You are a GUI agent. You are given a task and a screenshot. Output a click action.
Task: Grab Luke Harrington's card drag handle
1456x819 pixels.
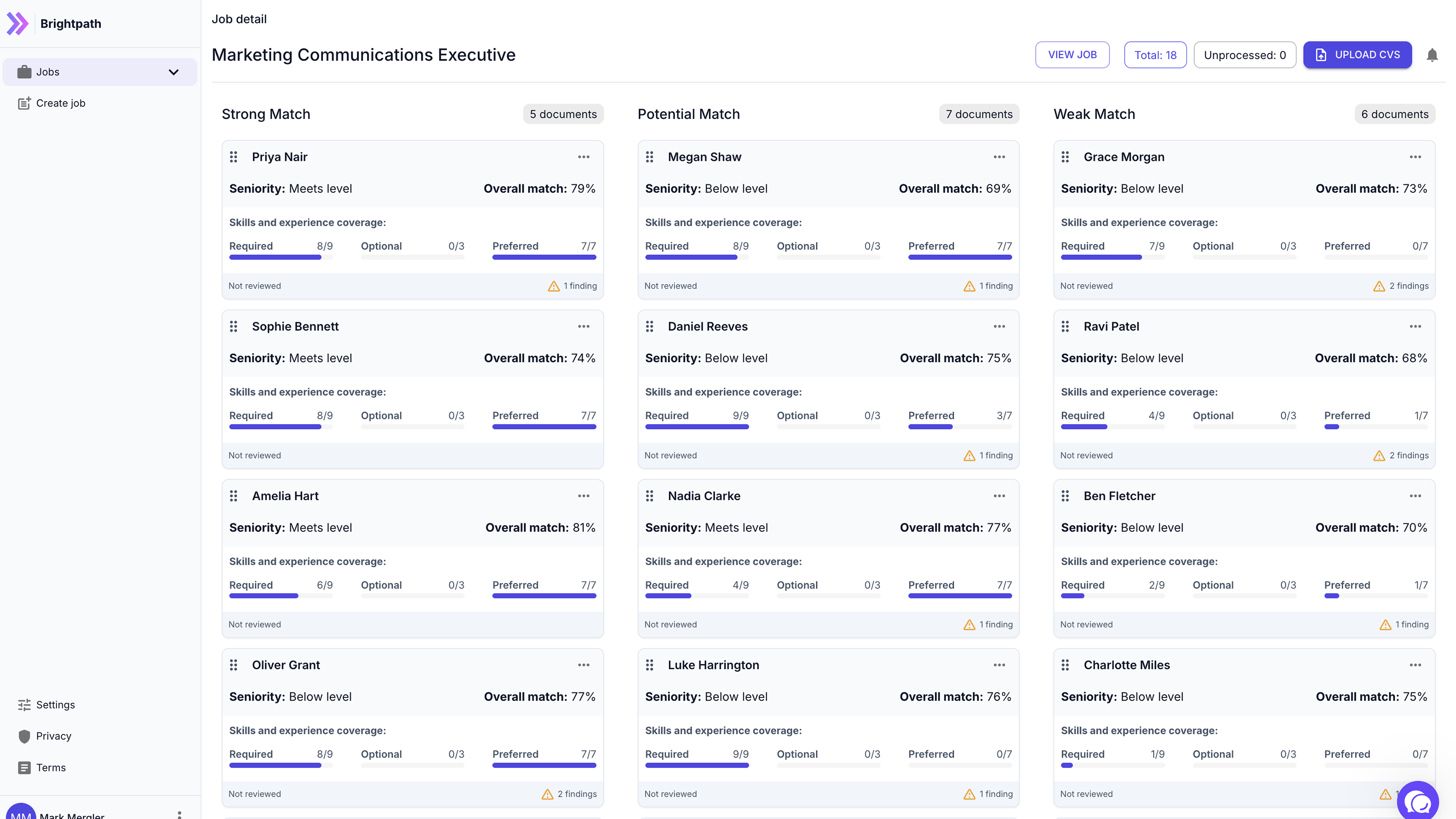pos(649,665)
